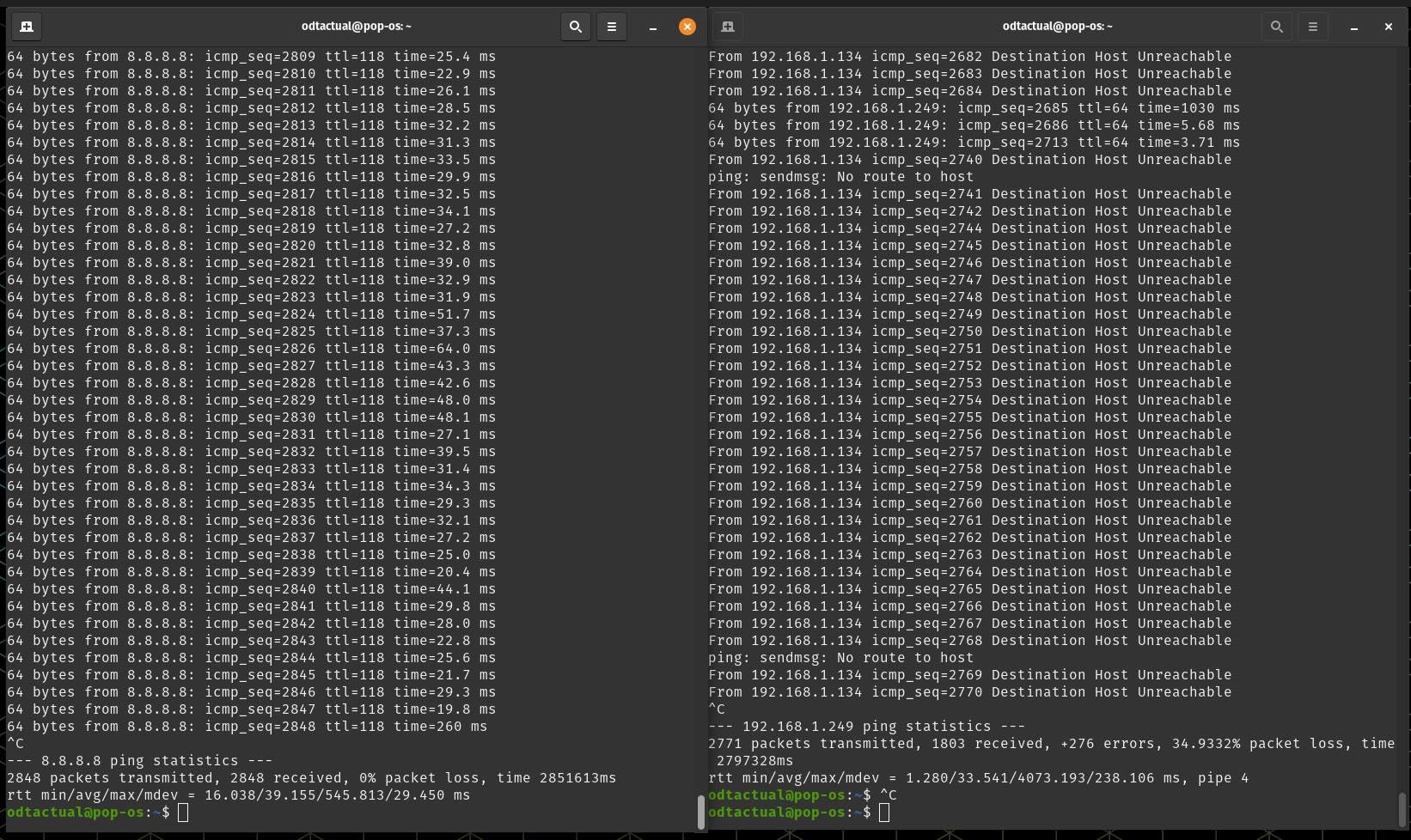Click the right terminal's scrollbar thumb
Image resolution: width=1411 pixels, height=840 pixels.
coord(1402,809)
